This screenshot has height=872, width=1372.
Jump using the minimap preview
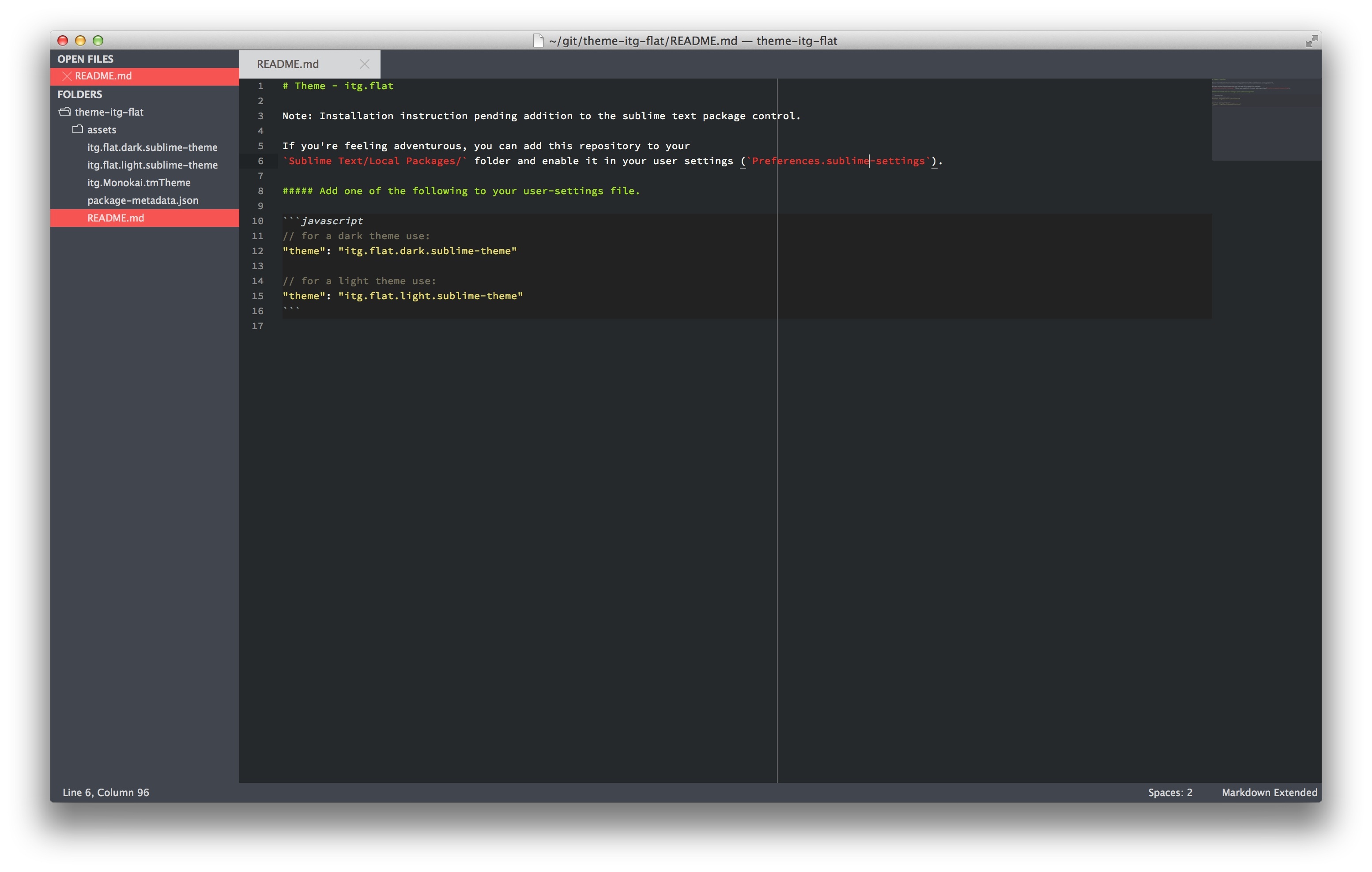[1266, 119]
